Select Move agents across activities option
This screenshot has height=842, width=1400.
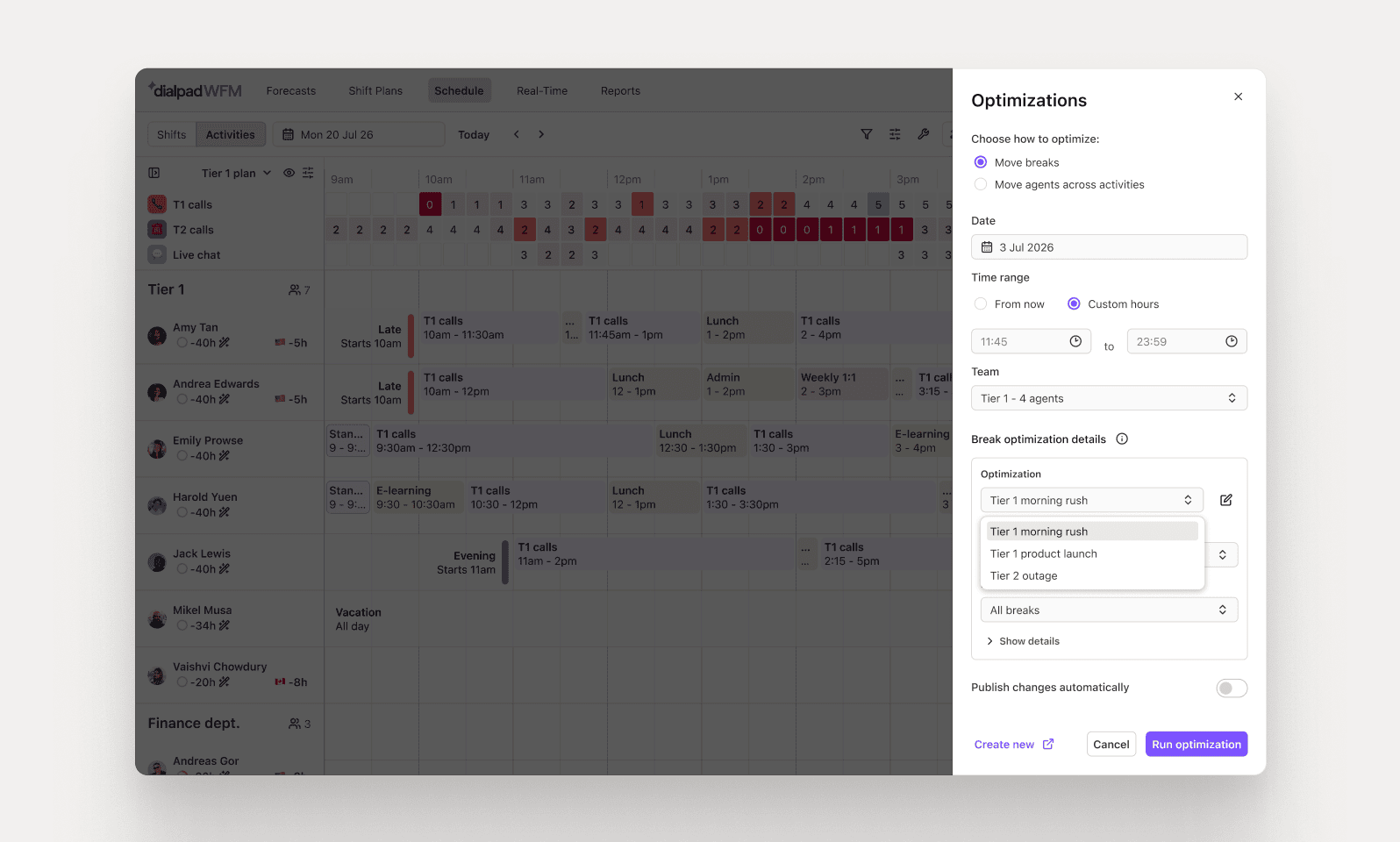click(981, 184)
